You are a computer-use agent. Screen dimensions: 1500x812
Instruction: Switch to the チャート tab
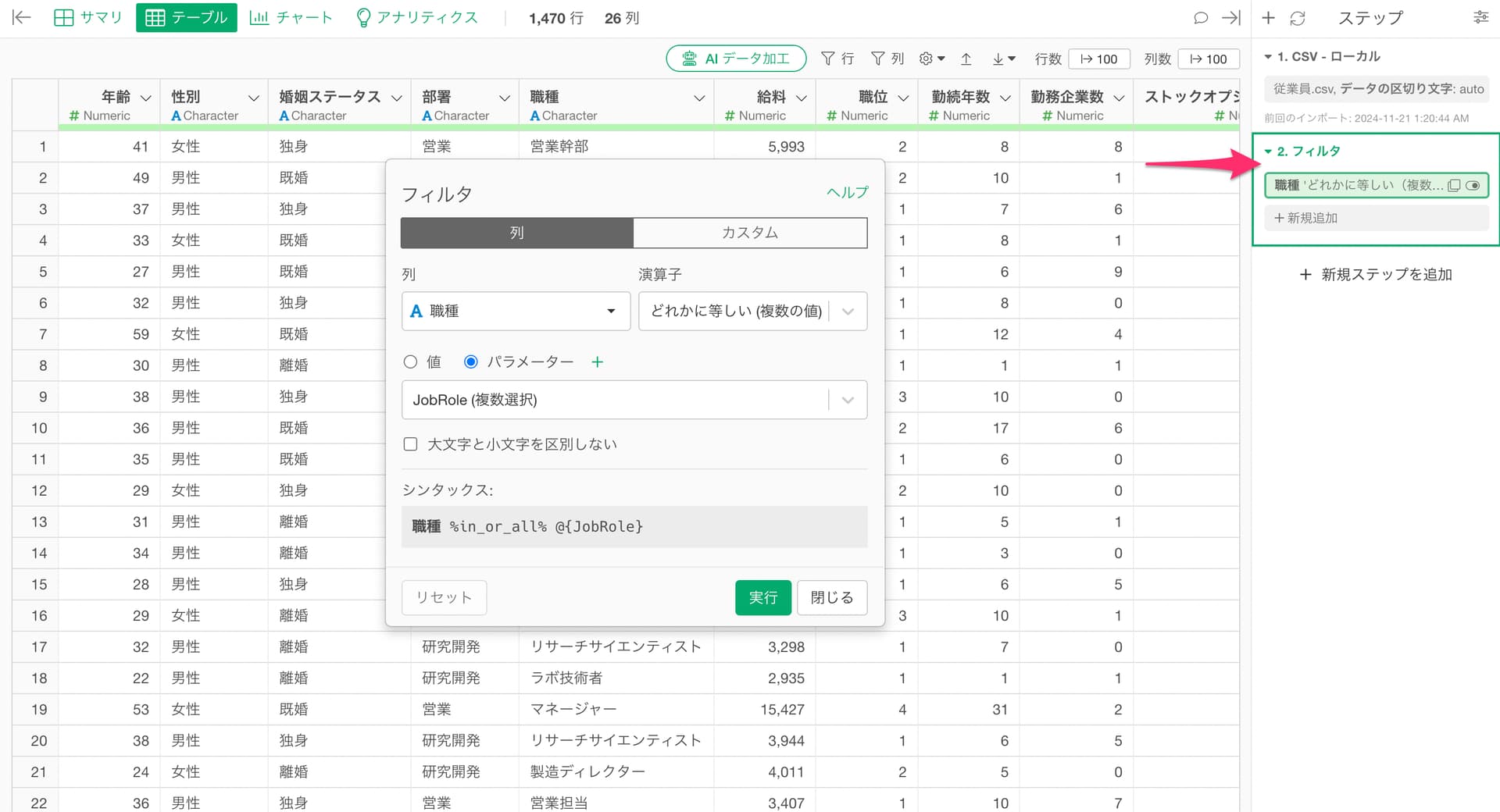click(291, 17)
